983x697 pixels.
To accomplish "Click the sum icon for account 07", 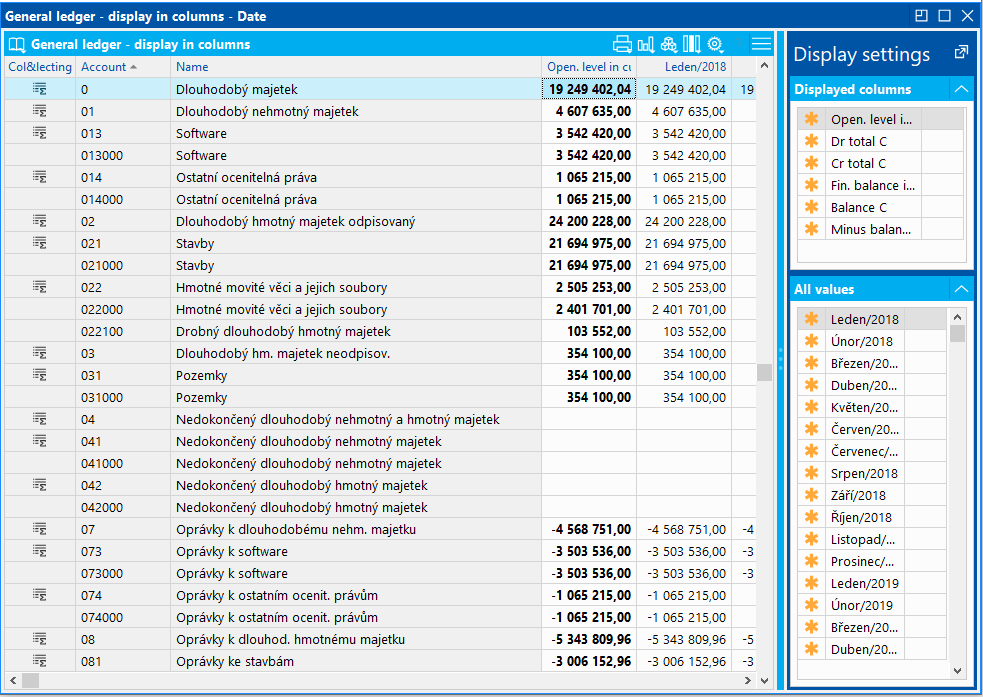I will [x=39, y=529].
